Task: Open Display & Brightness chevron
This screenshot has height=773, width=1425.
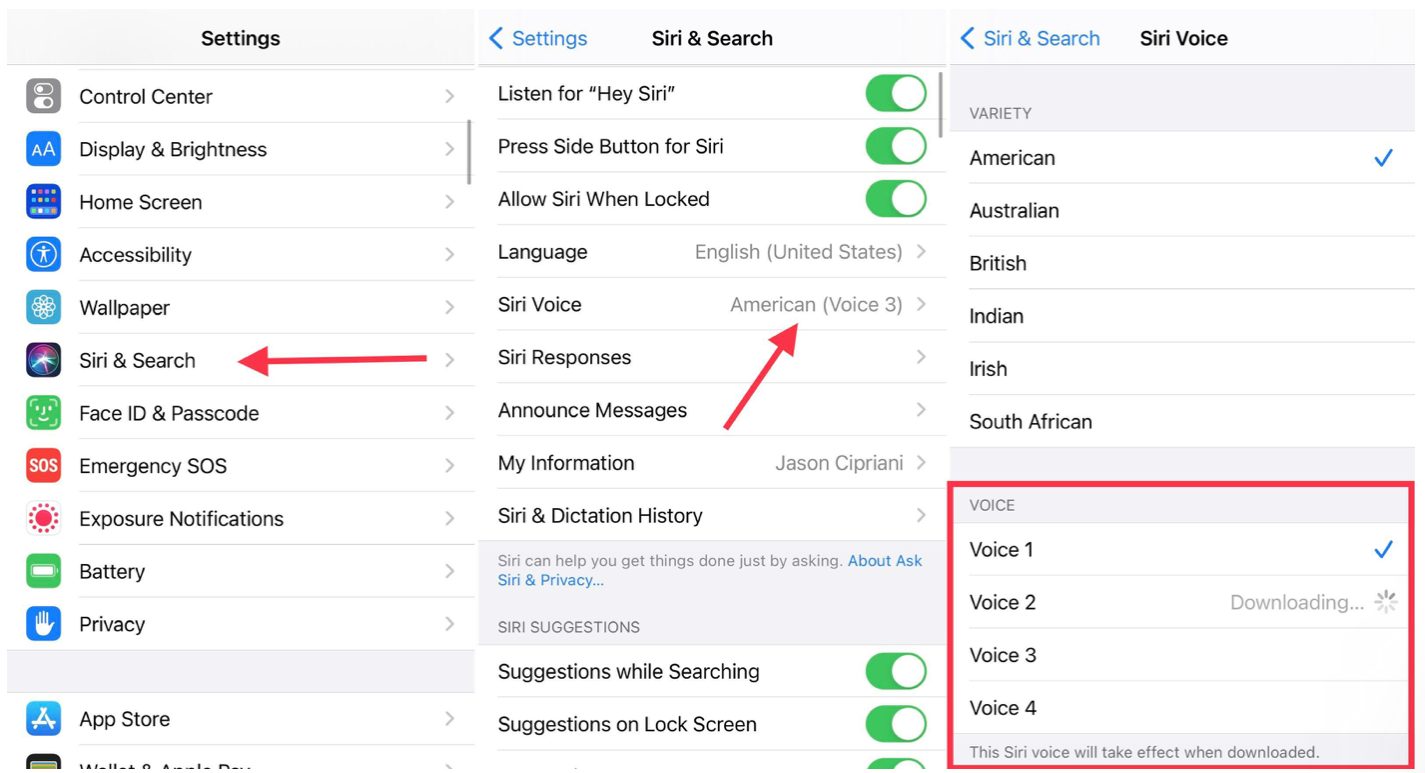Action: [x=450, y=149]
